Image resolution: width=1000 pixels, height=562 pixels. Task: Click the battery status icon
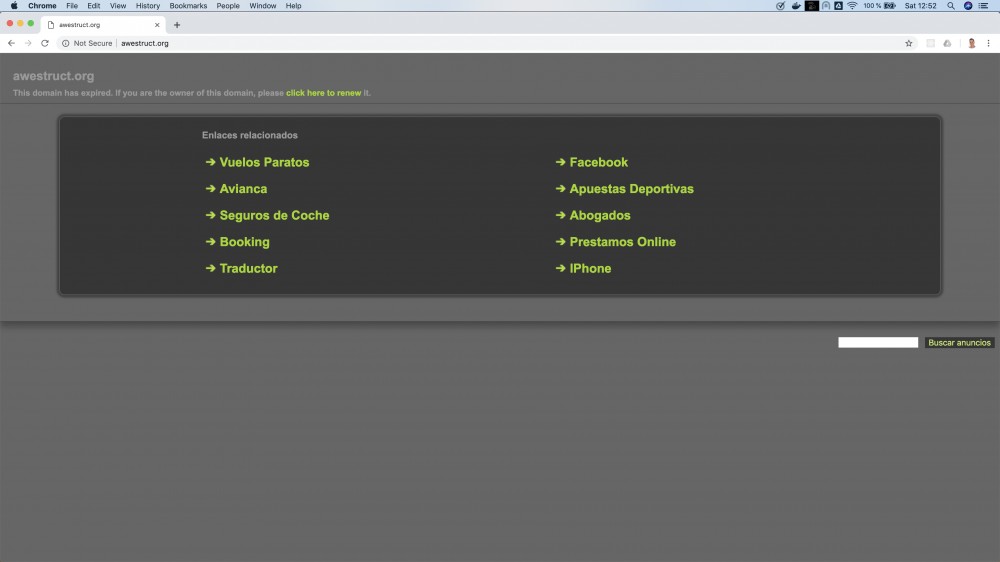pyautogui.click(x=890, y=6)
